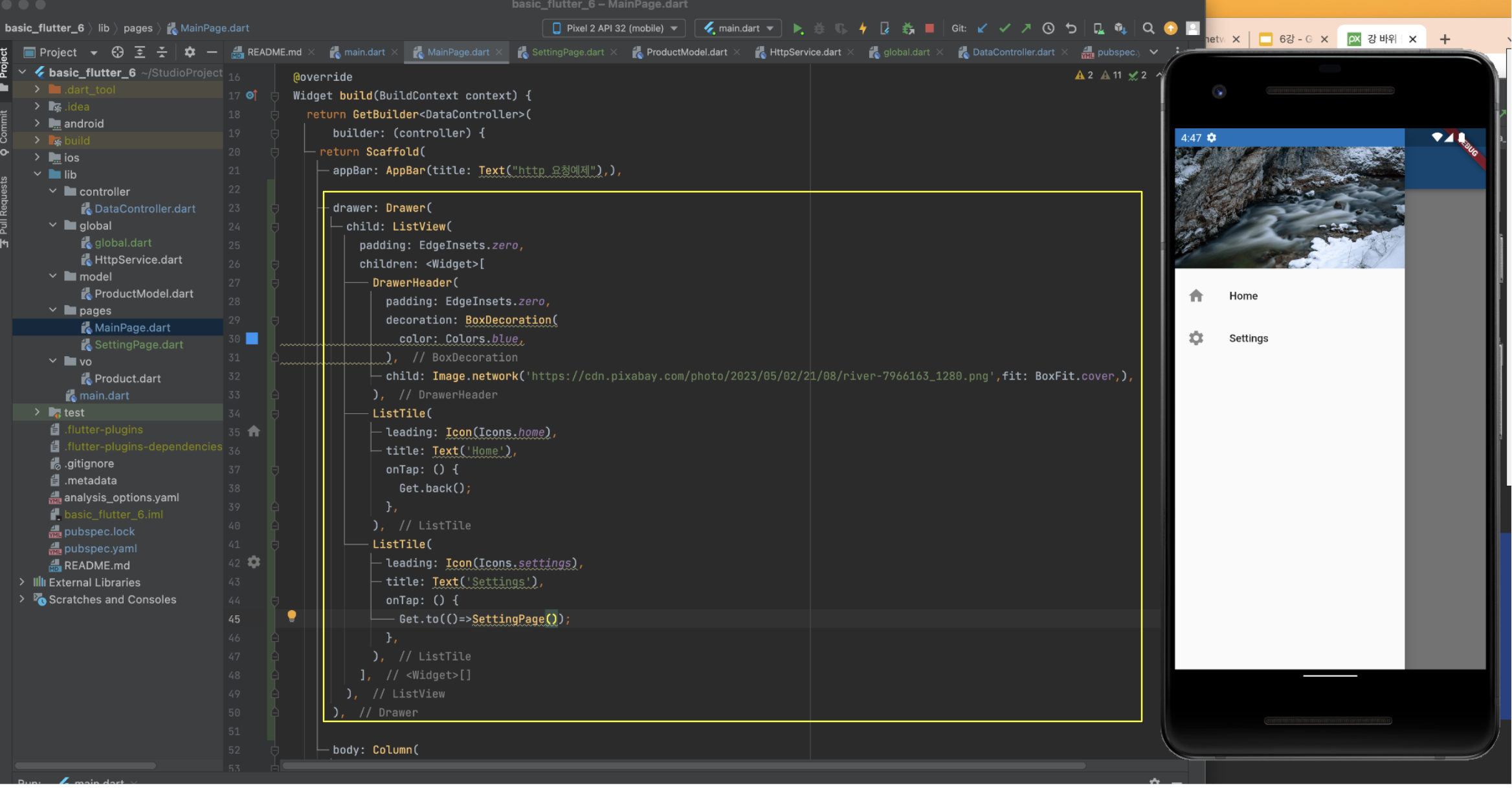Run the app with the green Run button
1512x790 pixels.
coord(798,28)
